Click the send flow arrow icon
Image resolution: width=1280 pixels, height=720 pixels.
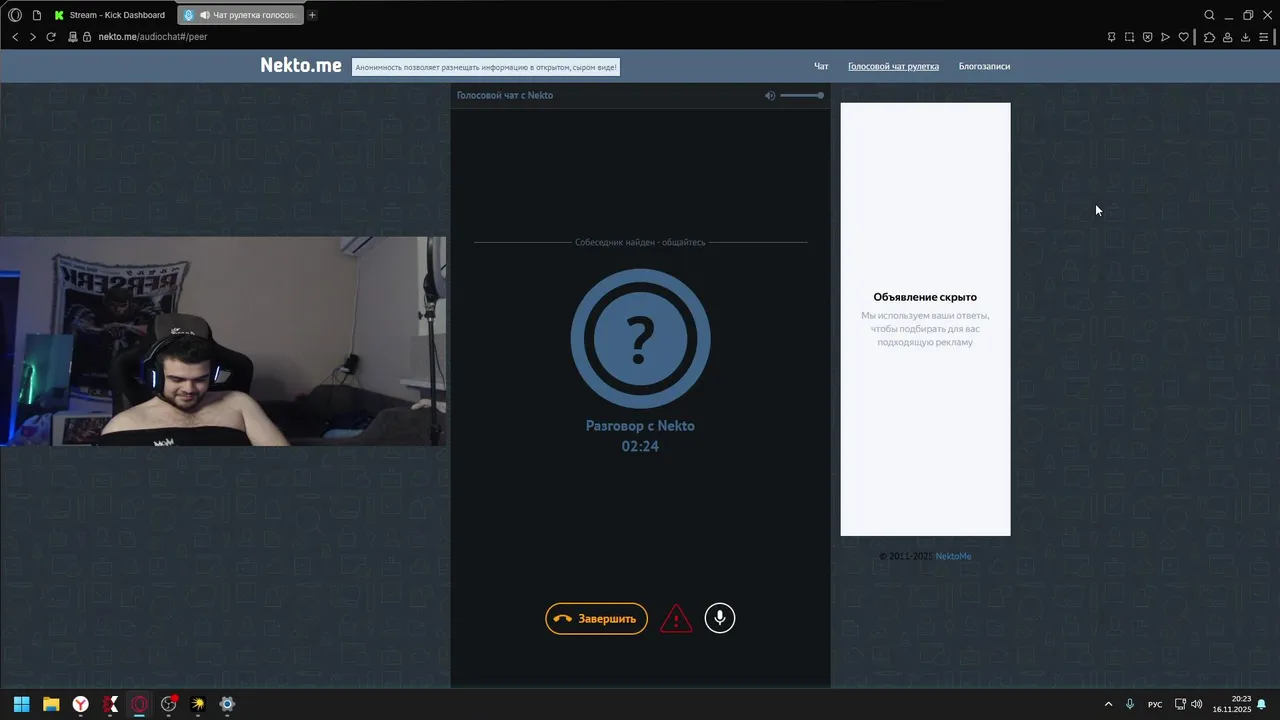point(1165,37)
